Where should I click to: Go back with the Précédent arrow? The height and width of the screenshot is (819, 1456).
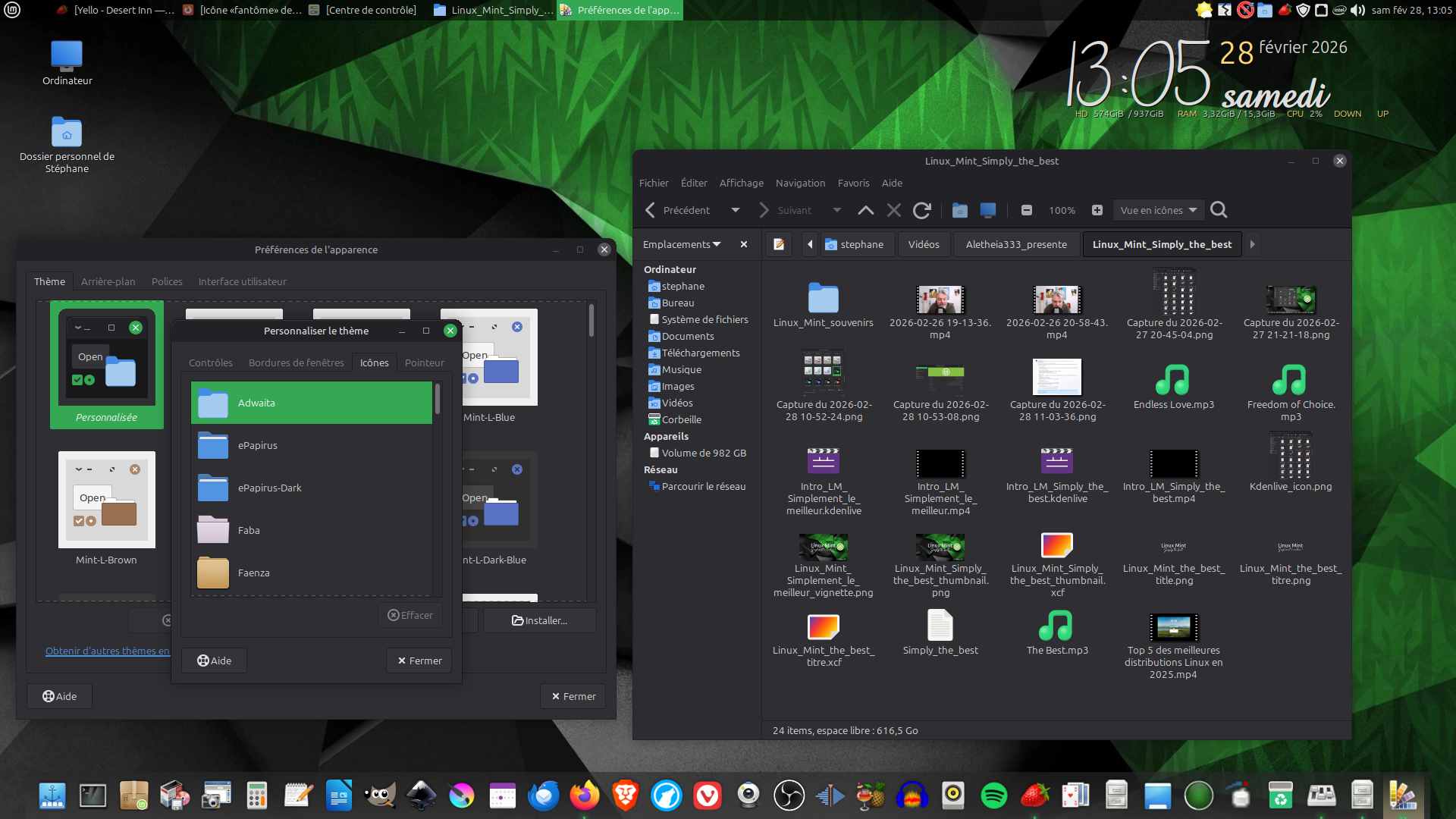pos(651,210)
